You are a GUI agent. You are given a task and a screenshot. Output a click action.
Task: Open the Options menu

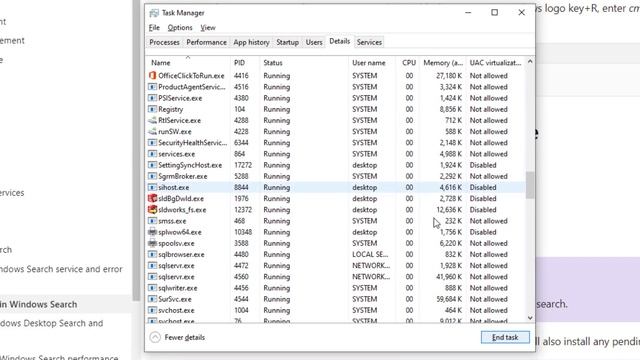click(180, 28)
